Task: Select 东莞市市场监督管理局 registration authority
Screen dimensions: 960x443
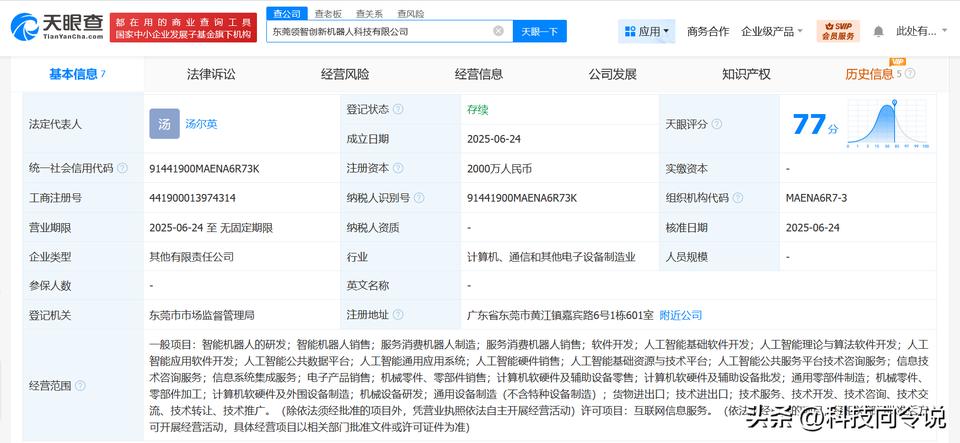Action: click(x=202, y=315)
